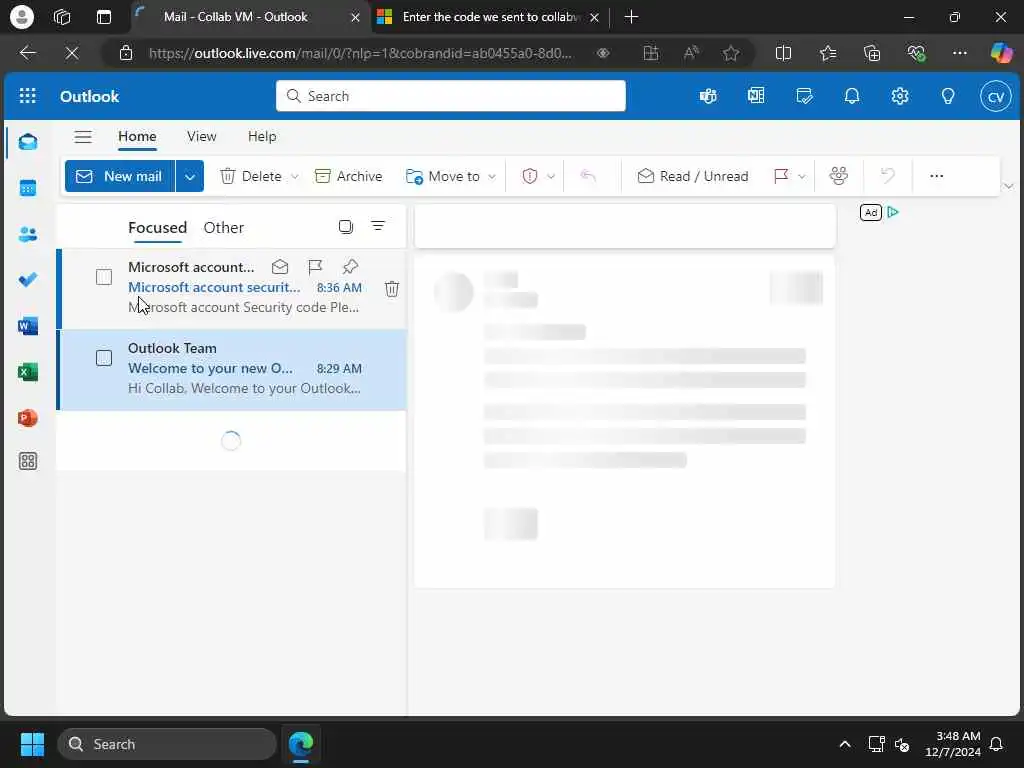Screen dimensions: 1024x768
Task: Open Calendar in the left sidebar
Action: tap(28, 188)
